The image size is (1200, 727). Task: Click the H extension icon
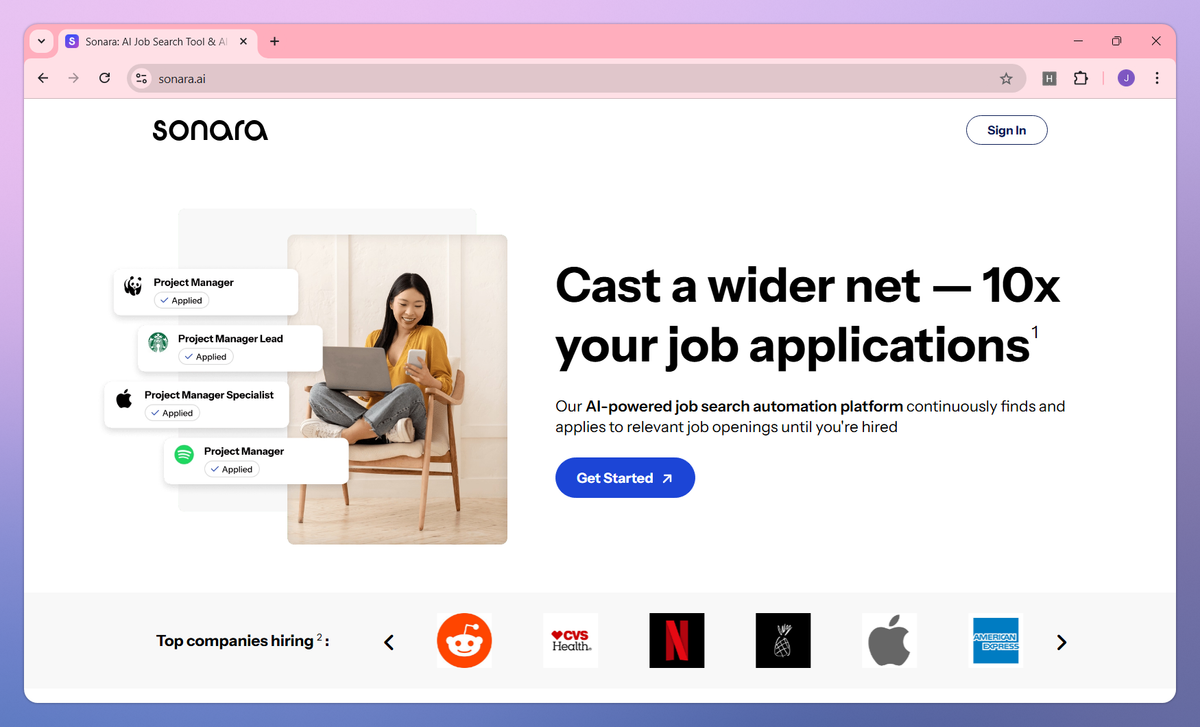pos(1049,78)
